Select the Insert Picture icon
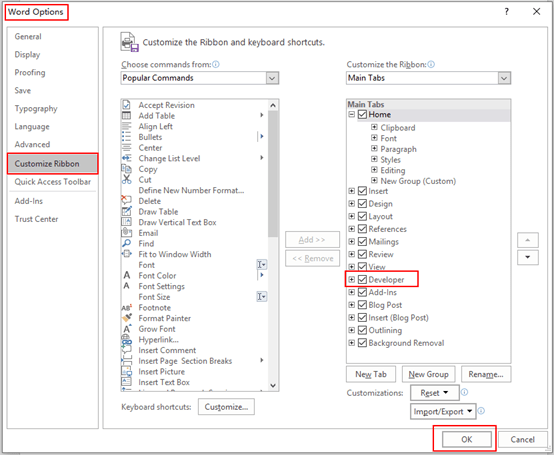 pyautogui.click(x=126, y=371)
